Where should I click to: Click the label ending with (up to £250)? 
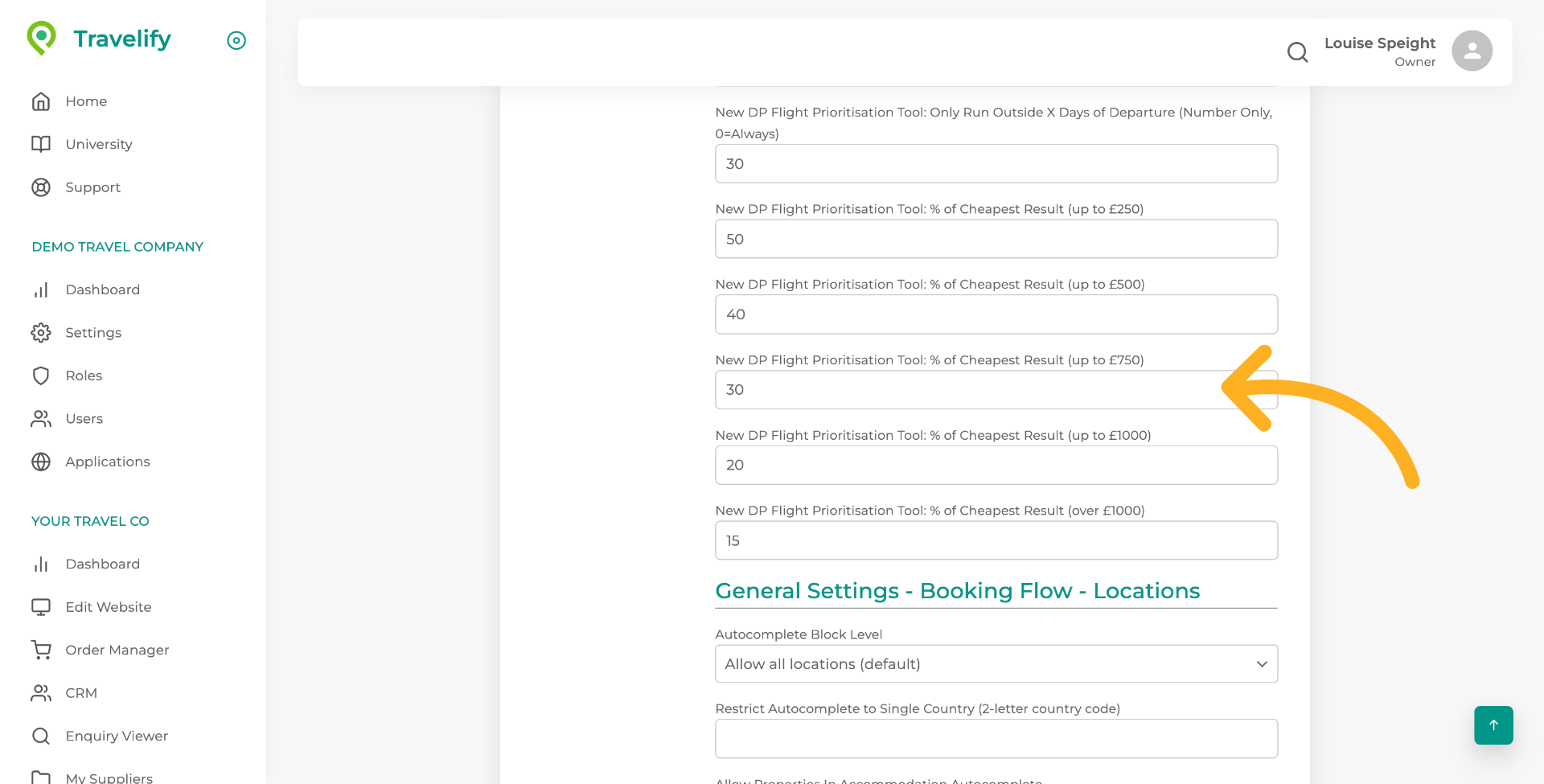pyautogui.click(x=929, y=209)
